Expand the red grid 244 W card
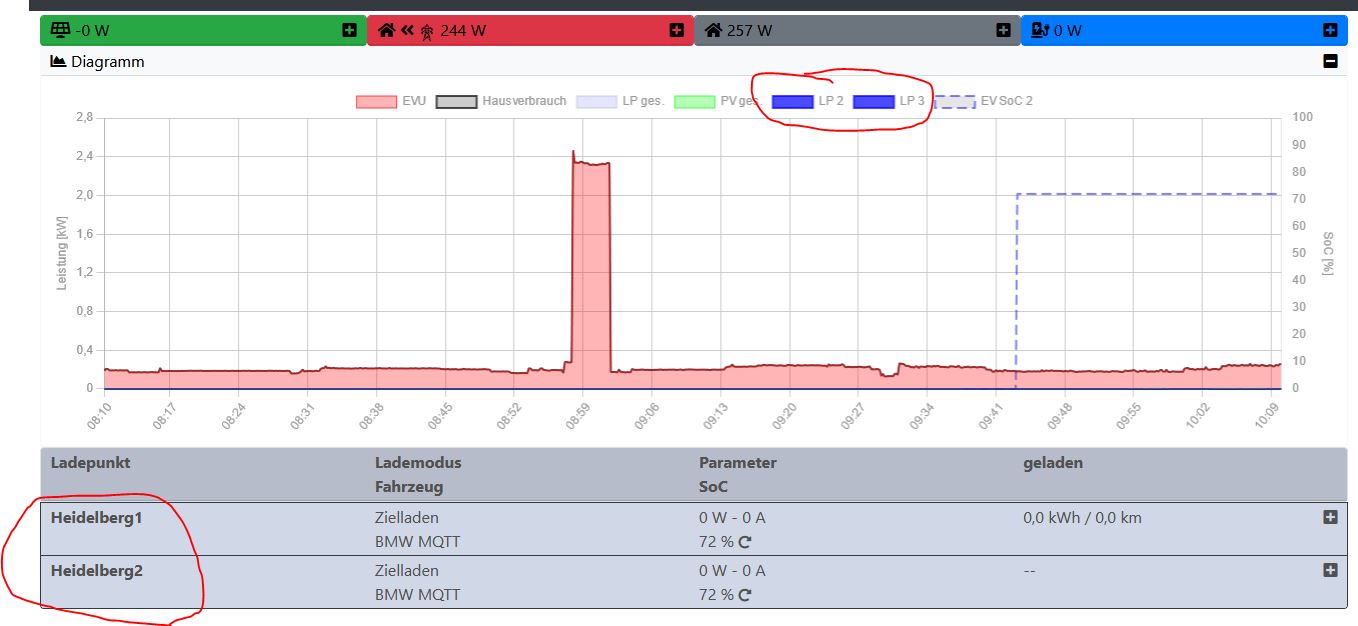This screenshot has width=1358, height=626. pyautogui.click(x=676, y=31)
